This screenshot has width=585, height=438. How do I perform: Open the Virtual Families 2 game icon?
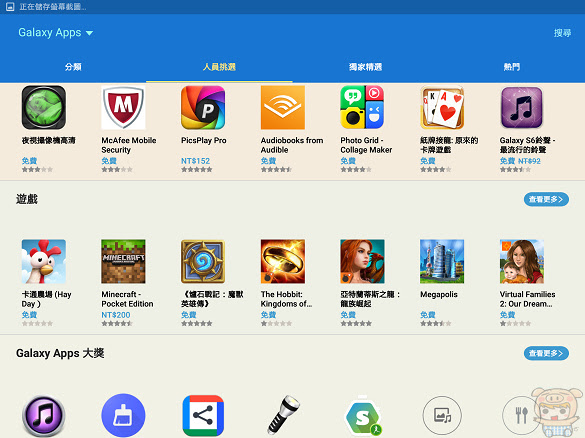click(522, 262)
